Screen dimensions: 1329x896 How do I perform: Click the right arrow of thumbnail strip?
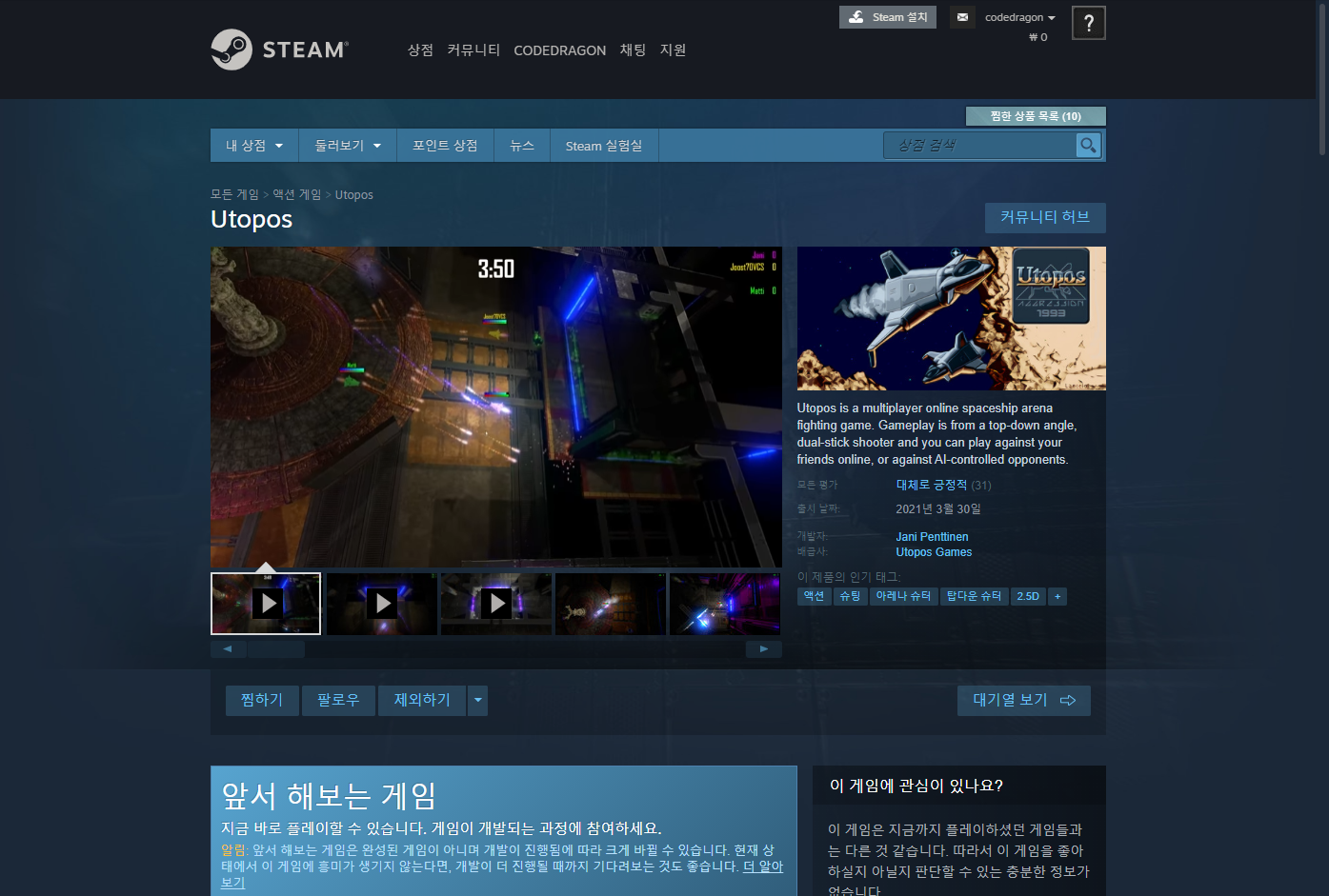pyautogui.click(x=764, y=649)
